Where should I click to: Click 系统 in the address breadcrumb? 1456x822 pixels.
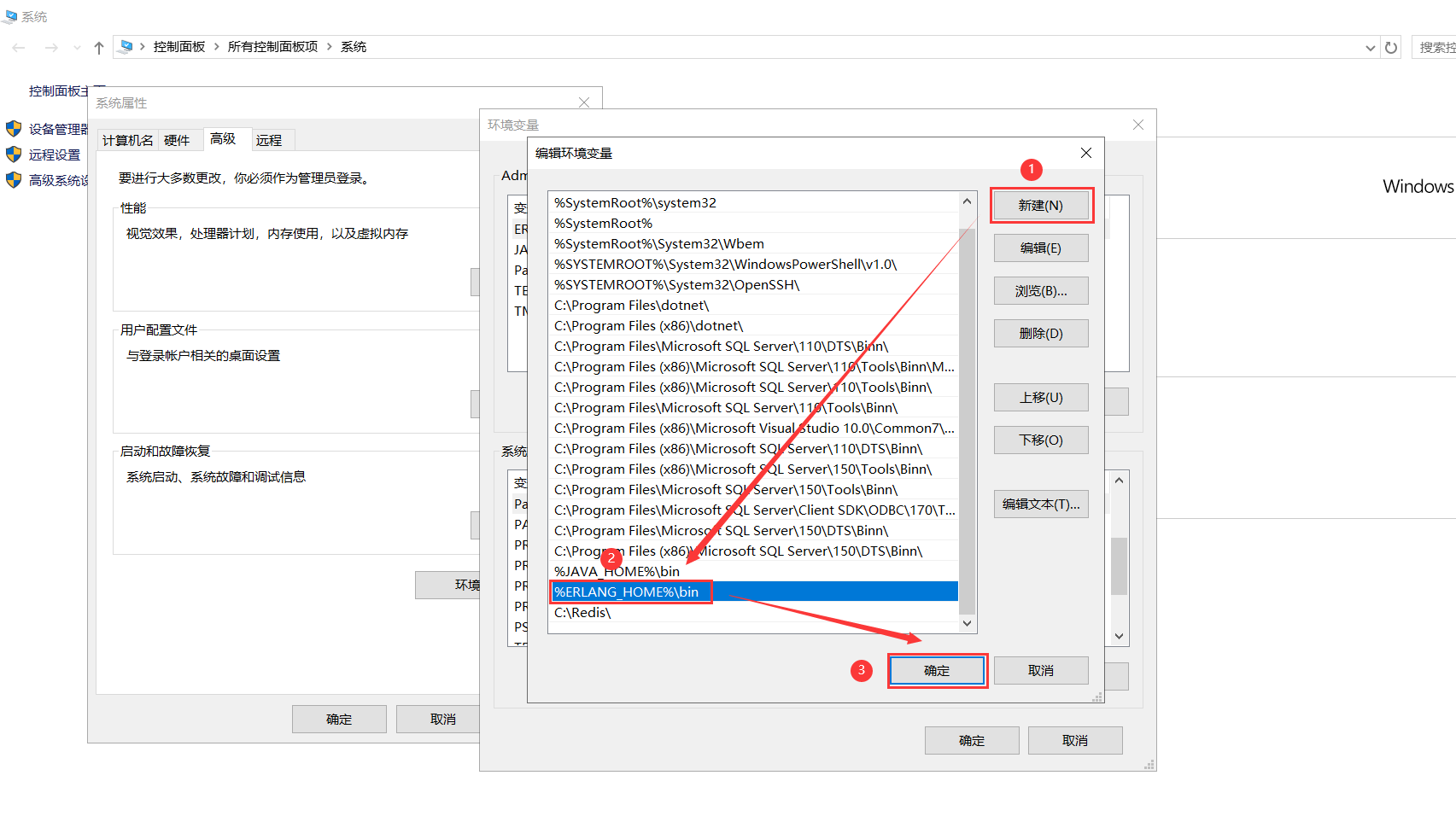pyautogui.click(x=354, y=47)
